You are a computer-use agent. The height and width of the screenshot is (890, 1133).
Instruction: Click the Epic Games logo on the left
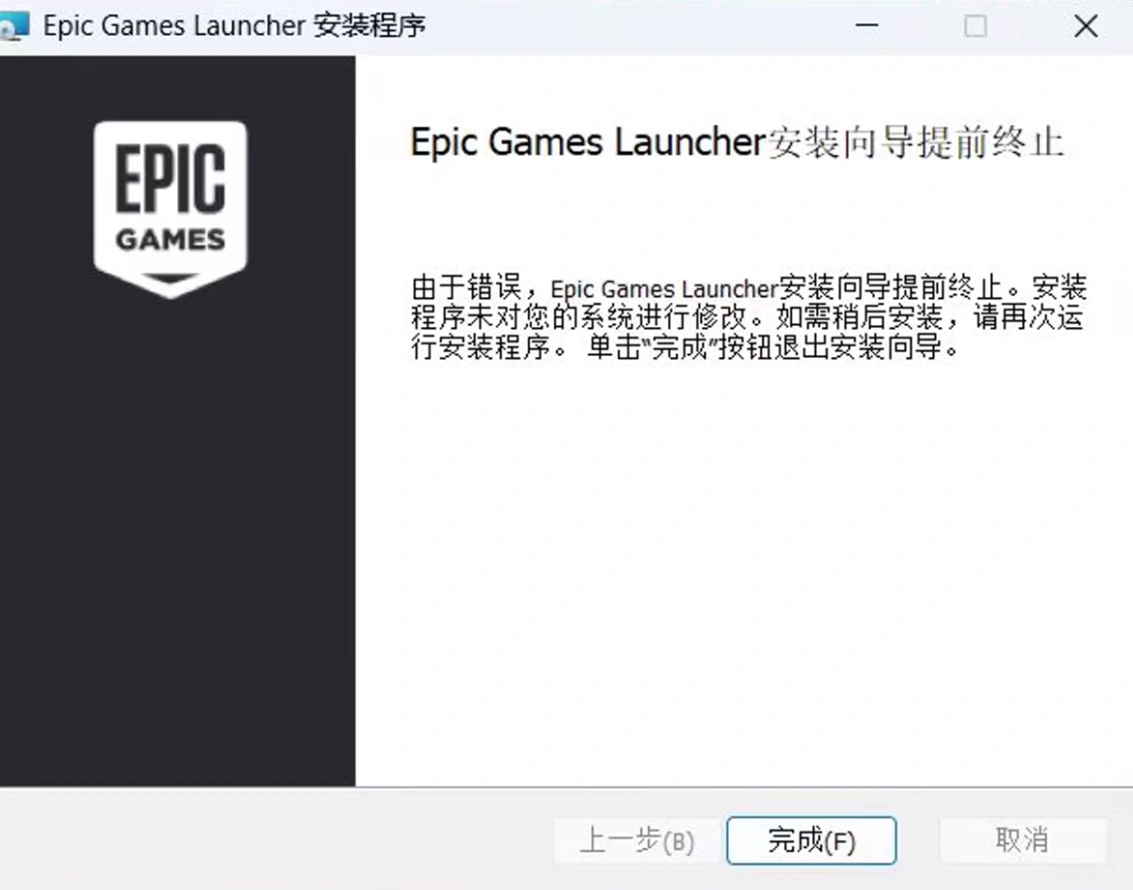point(171,209)
